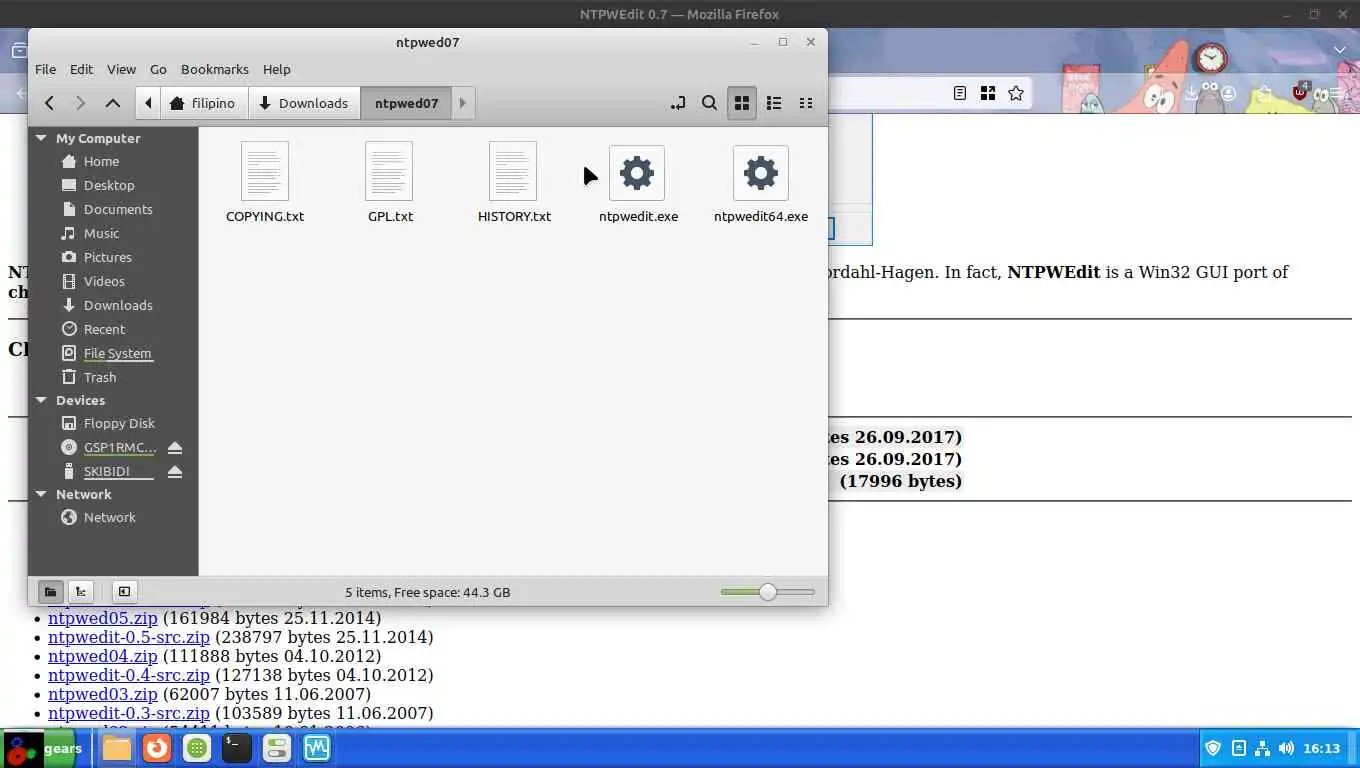This screenshot has height=768, width=1360.
Task: Open uBlock Origin extension icon in Firefox
Action: pyautogui.click(x=1300, y=92)
